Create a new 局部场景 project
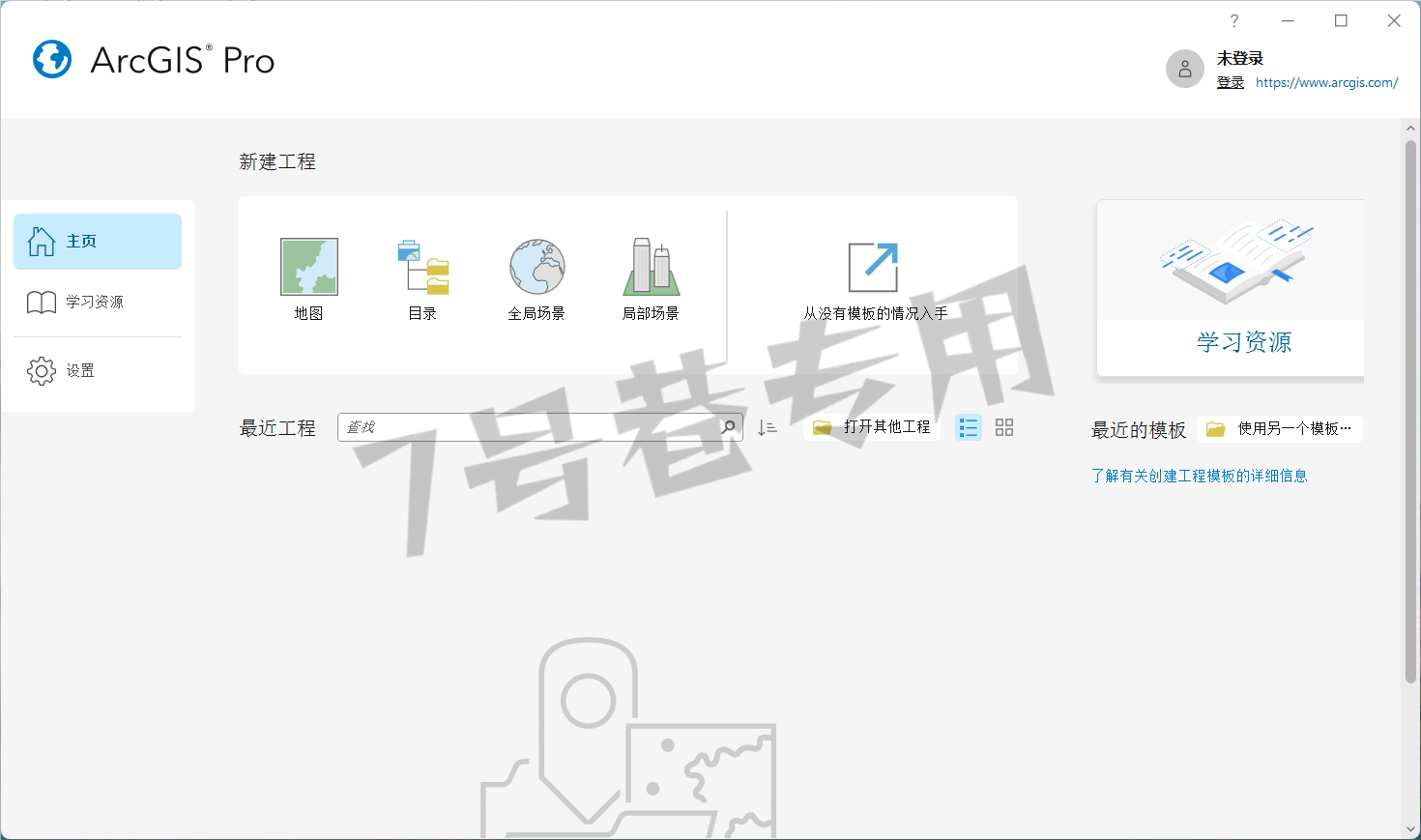Screen dimensions: 1421x840 point(651,279)
